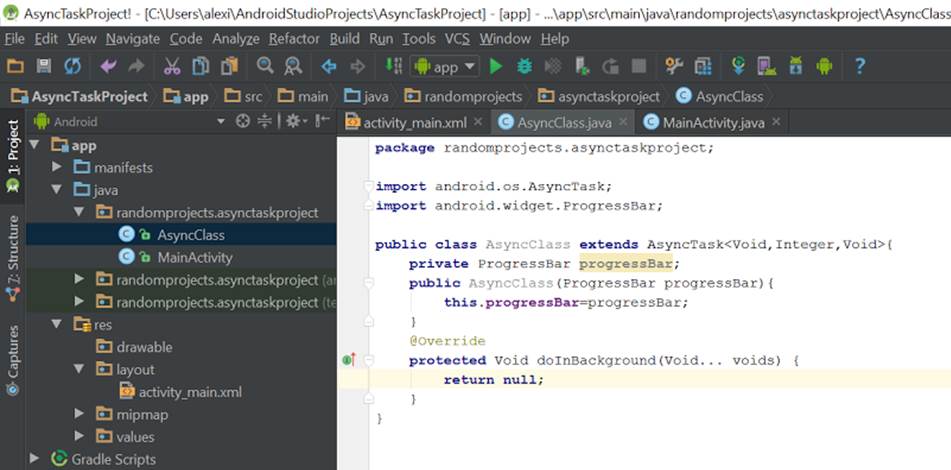Click the Paste clipboard icon
This screenshot has width=951, height=470.
pyautogui.click(x=229, y=66)
